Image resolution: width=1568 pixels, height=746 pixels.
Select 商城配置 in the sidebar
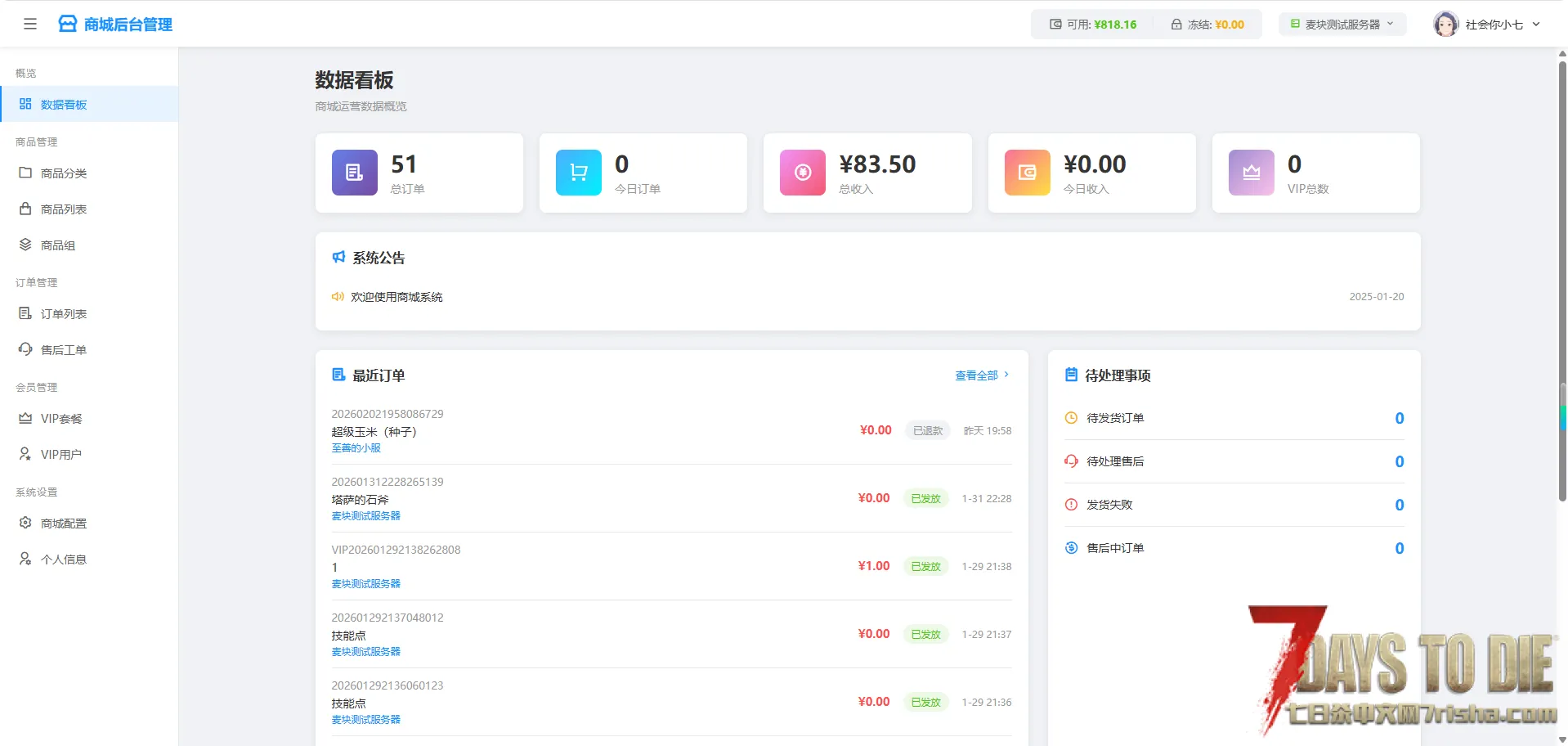(x=64, y=524)
